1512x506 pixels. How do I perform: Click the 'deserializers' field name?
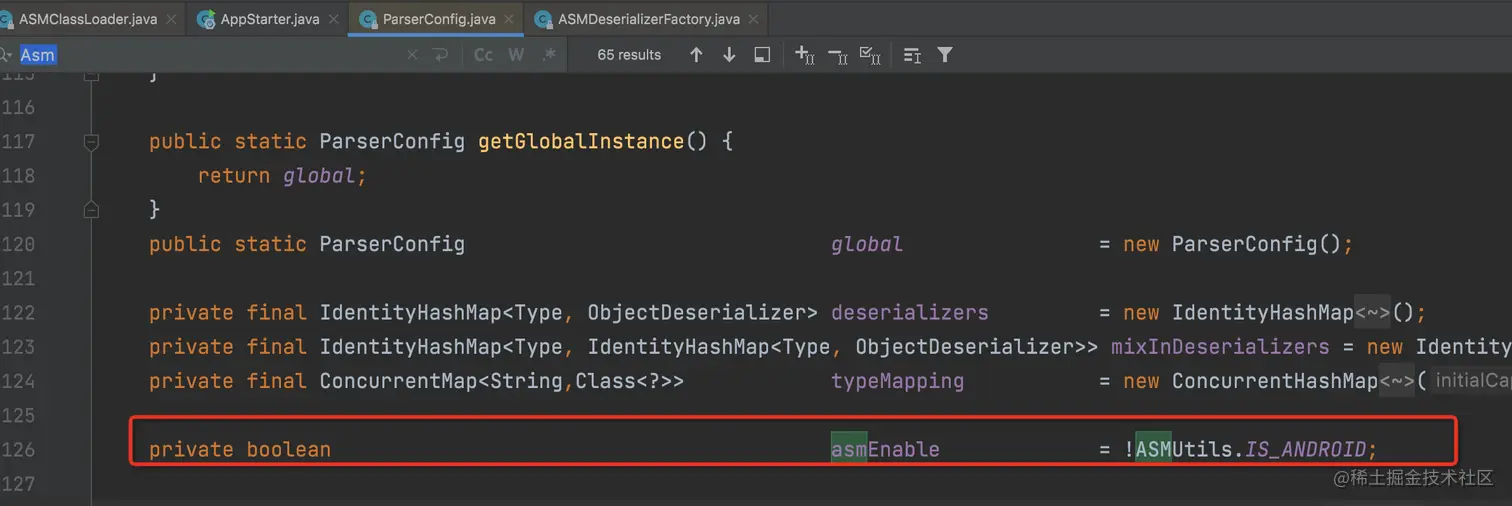[909, 313]
